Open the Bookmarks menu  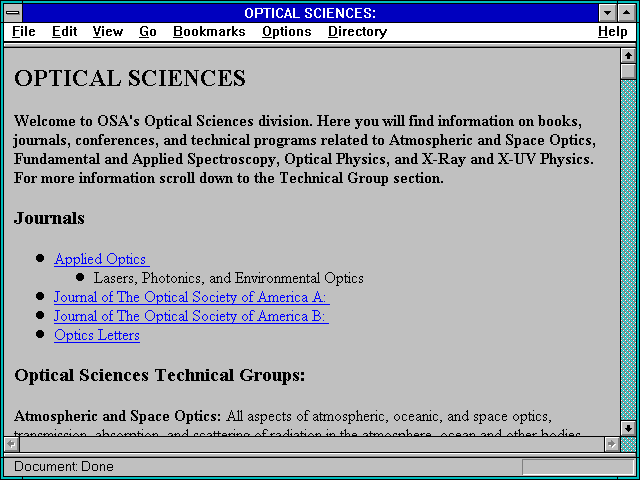point(209,32)
